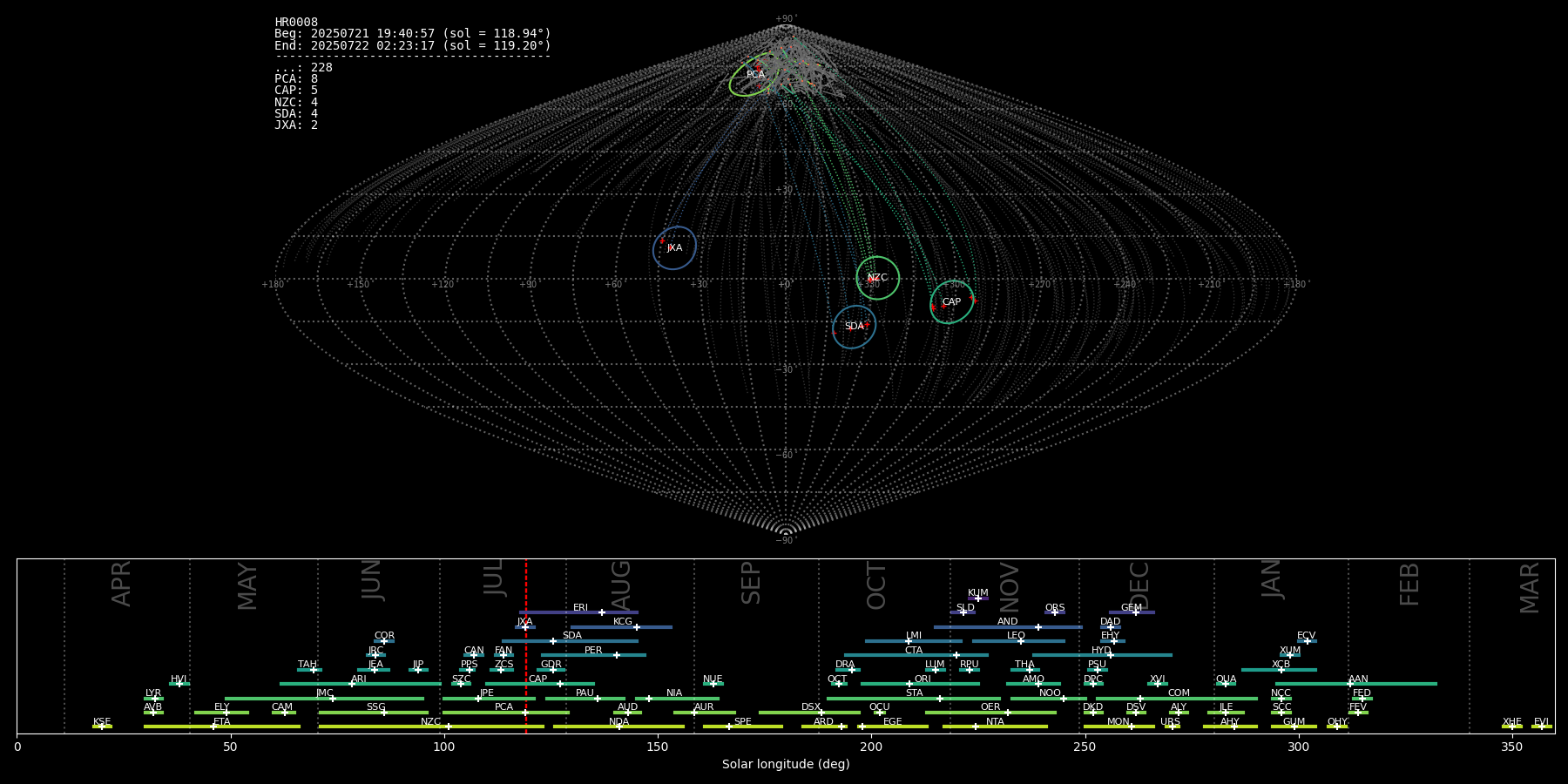Click the OCT month label in timeline
1568x784 pixels.
[877, 585]
